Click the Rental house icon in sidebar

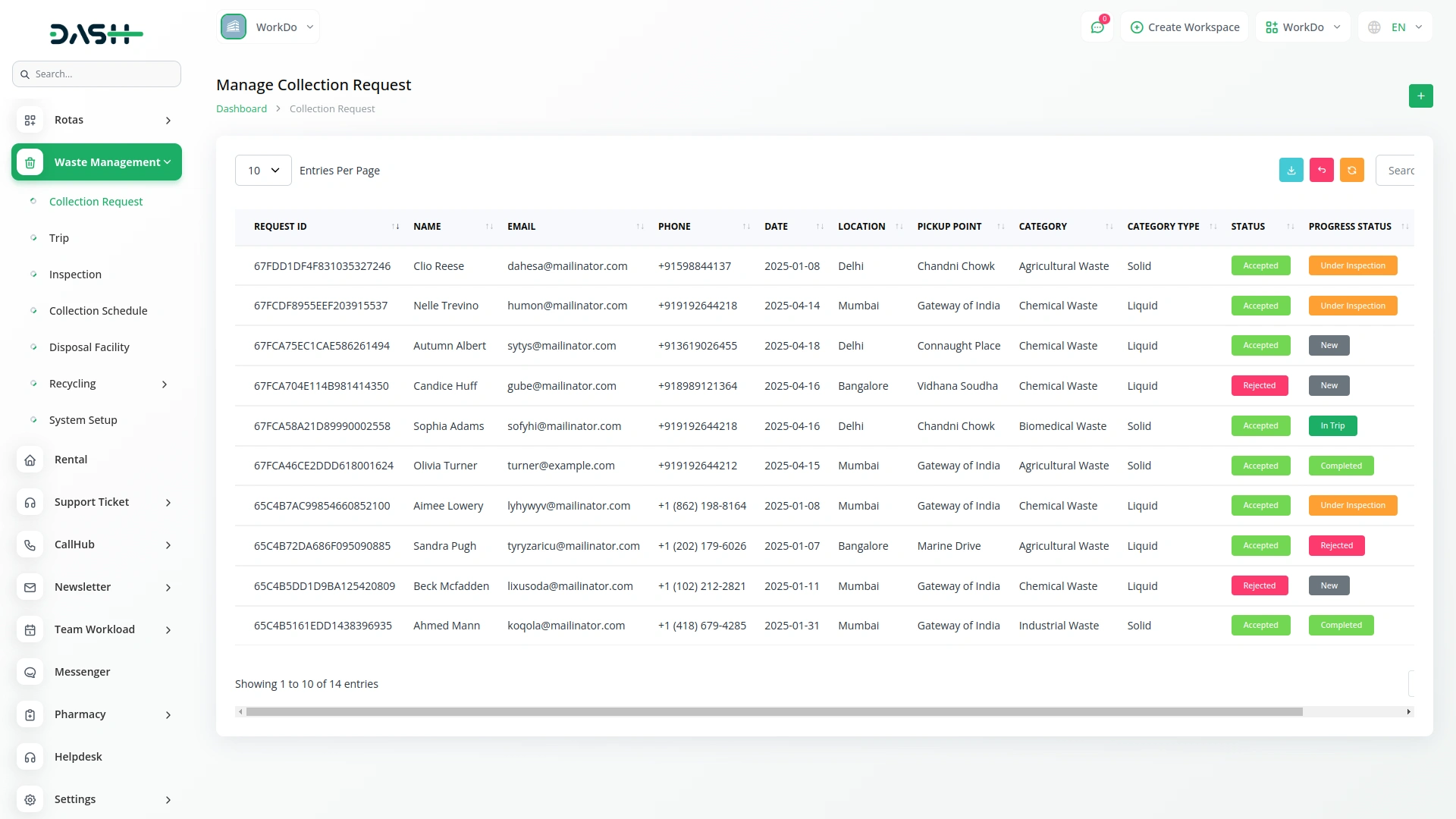[x=30, y=460]
